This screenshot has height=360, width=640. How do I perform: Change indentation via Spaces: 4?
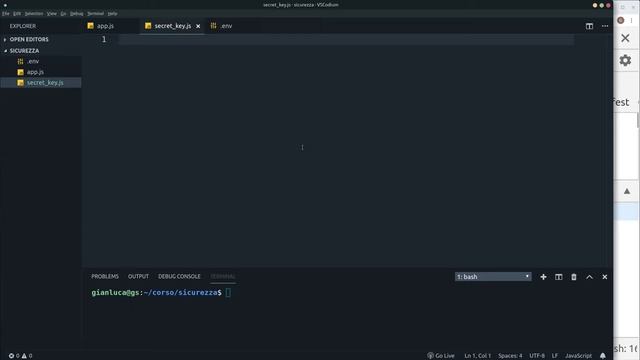pos(510,356)
